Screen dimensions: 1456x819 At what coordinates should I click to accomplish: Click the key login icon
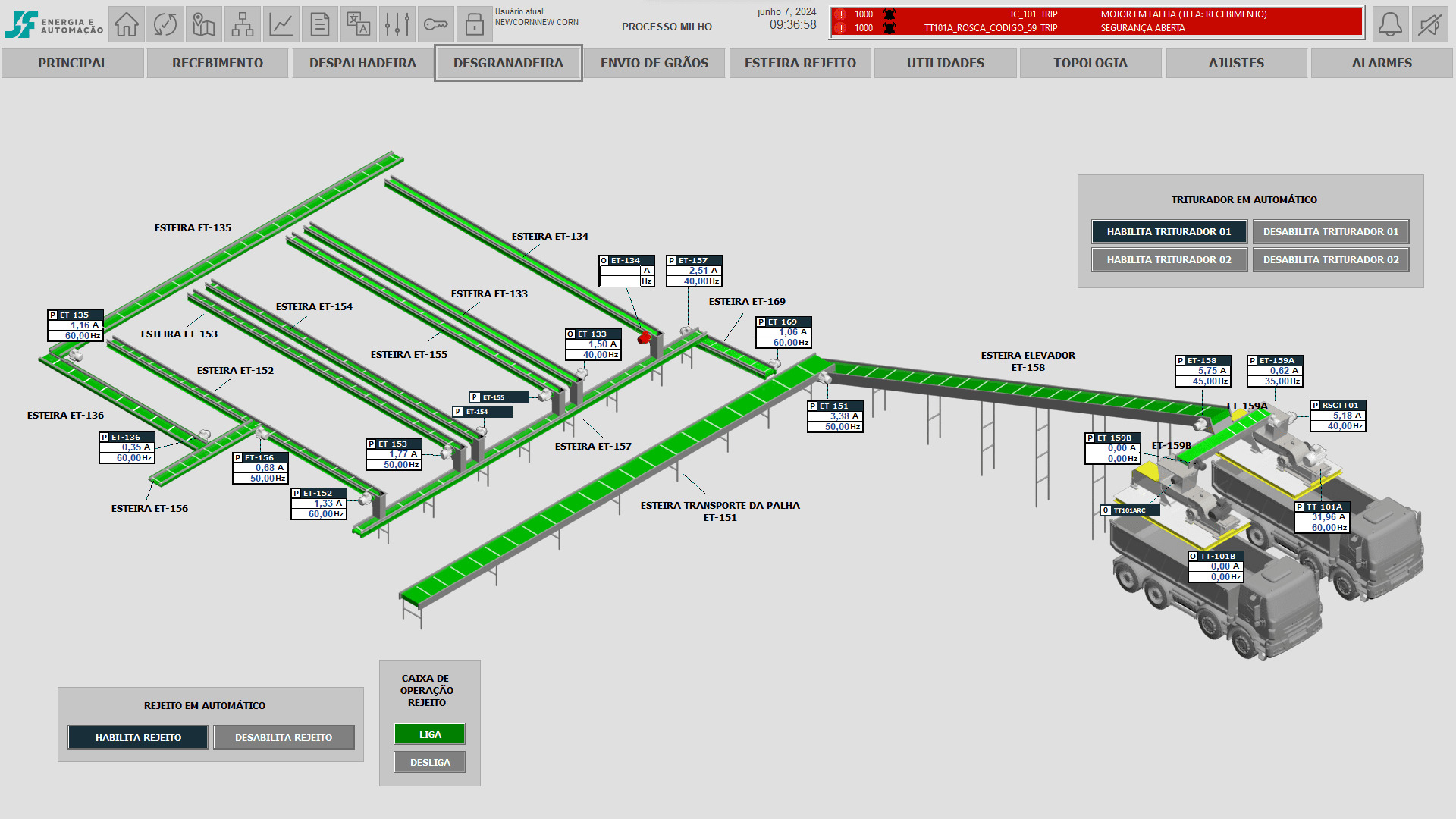(x=436, y=24)
